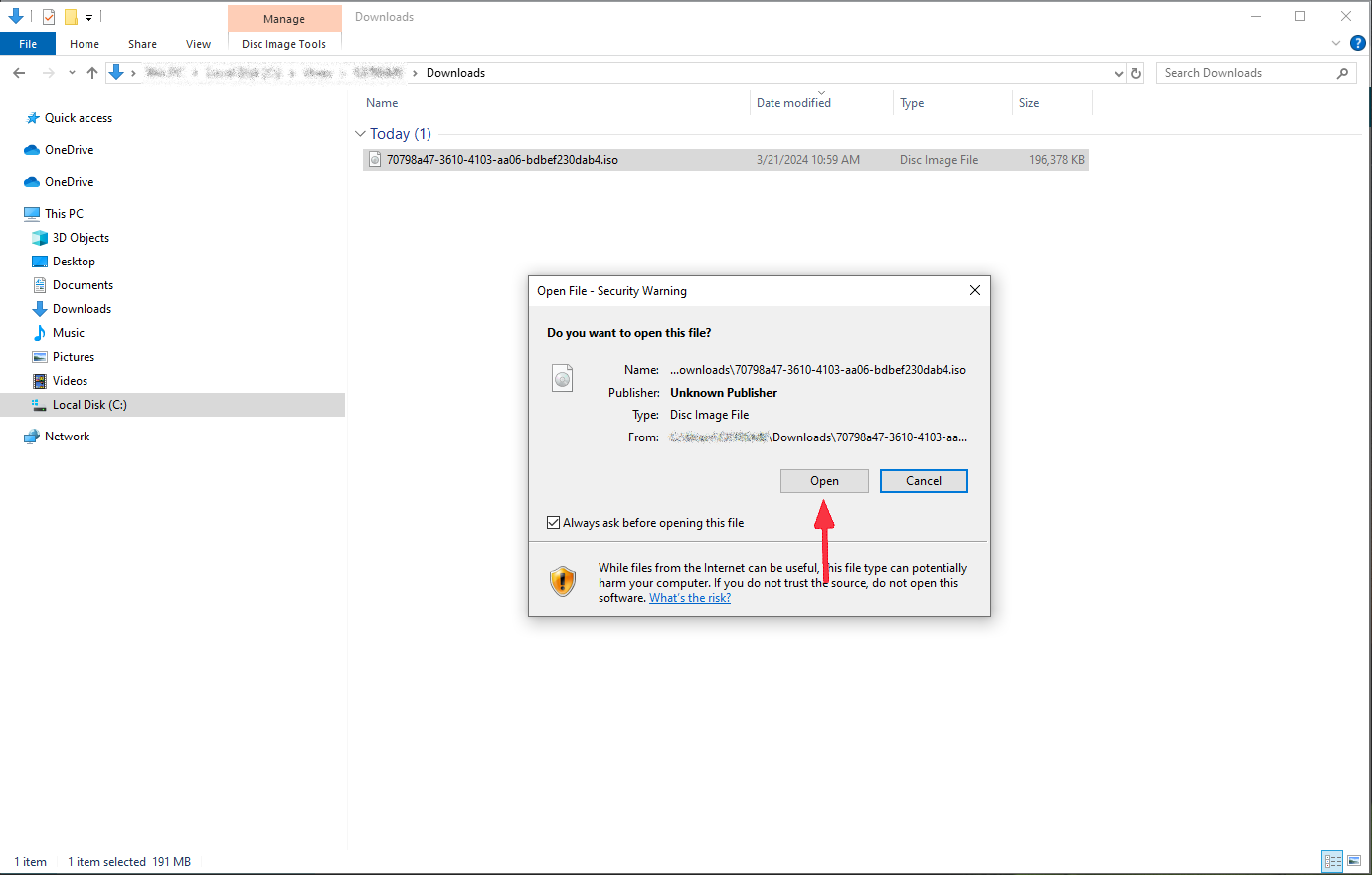
Task: Click the Properties quick access toolbar icon
Action: 48,17
